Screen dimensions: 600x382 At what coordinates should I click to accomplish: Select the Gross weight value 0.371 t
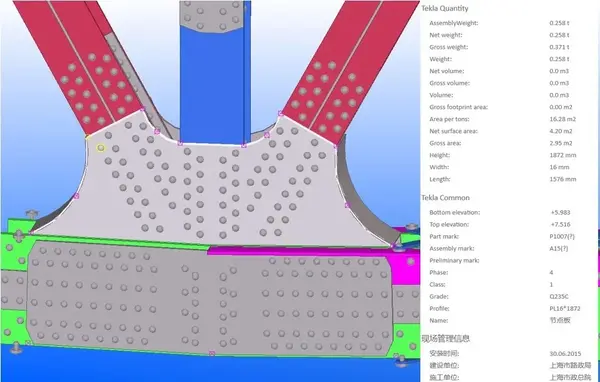click(x=559, y=47)
